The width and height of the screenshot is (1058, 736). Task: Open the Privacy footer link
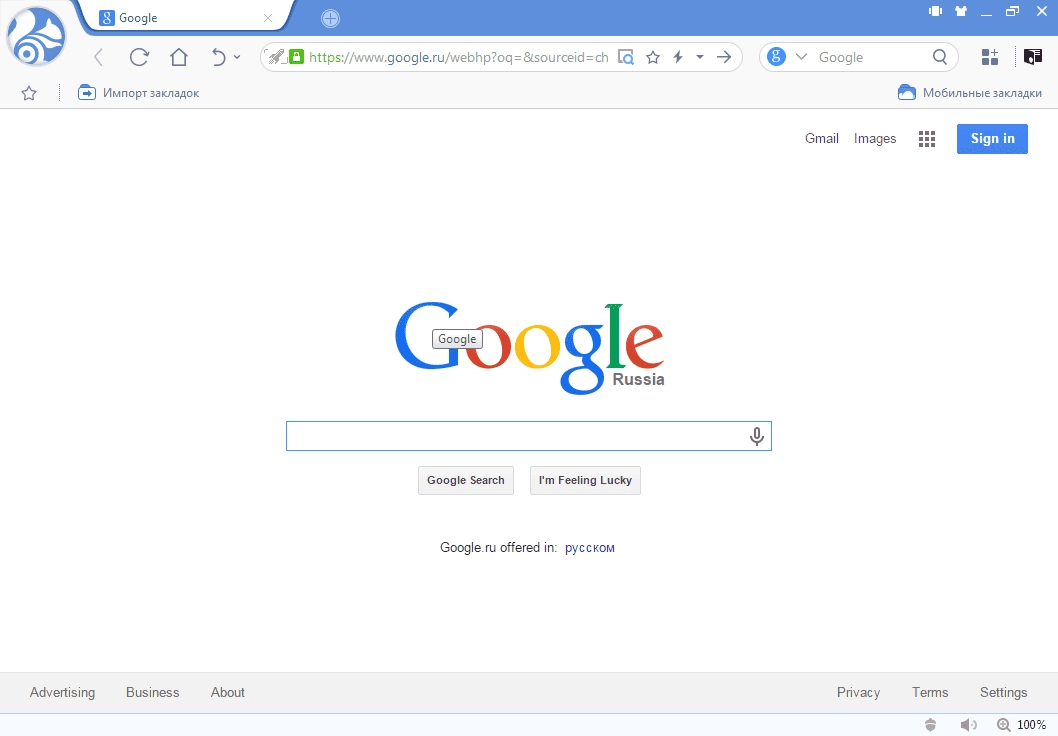(x=858, y=692)
